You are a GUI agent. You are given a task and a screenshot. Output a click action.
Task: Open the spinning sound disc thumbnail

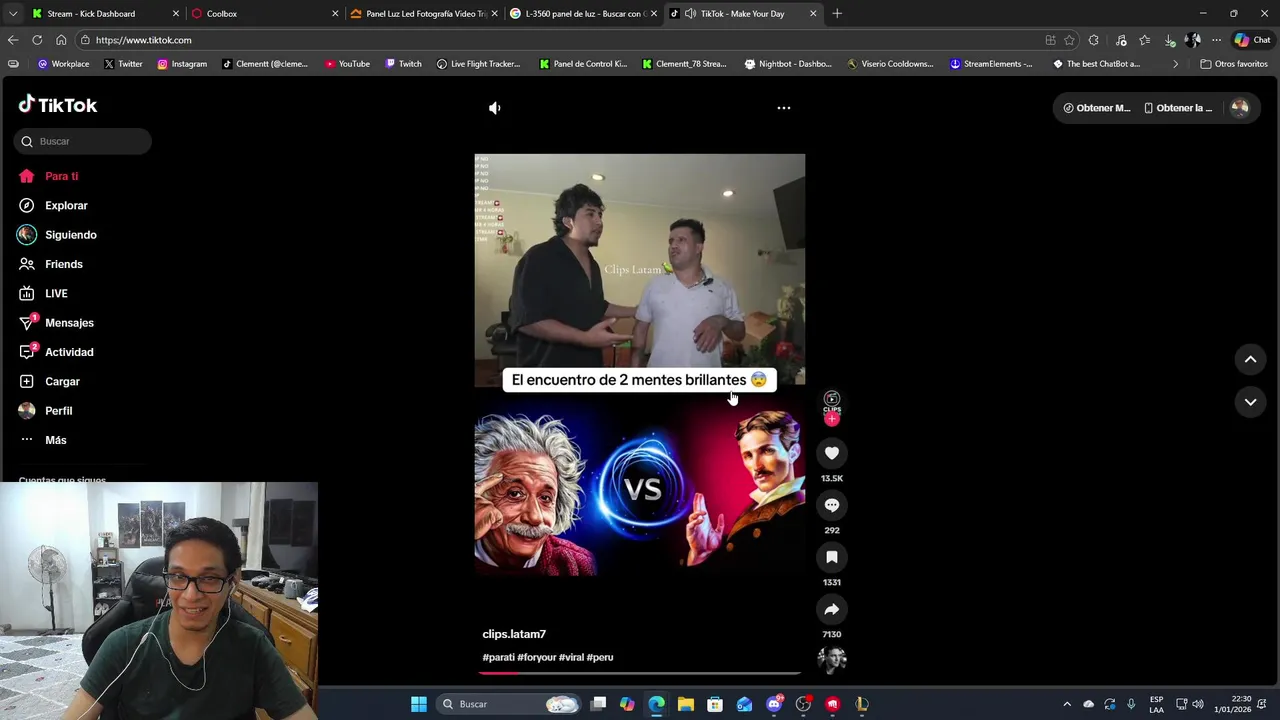tap(832, 659)
